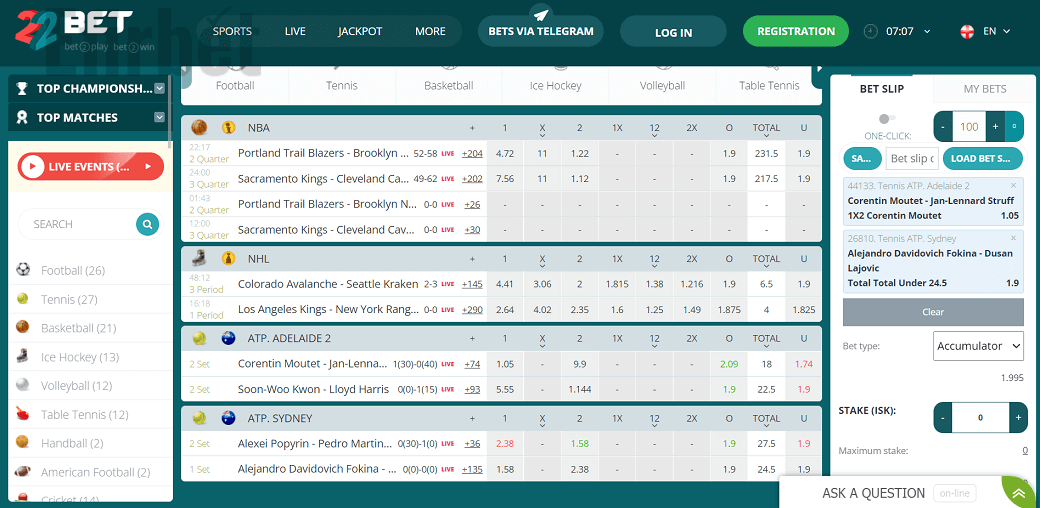Image resolution: width=1040 pixels, height=508 pixels.
Task: Click the sidebar SEARCH input field
Action: (x=76, y=224)
